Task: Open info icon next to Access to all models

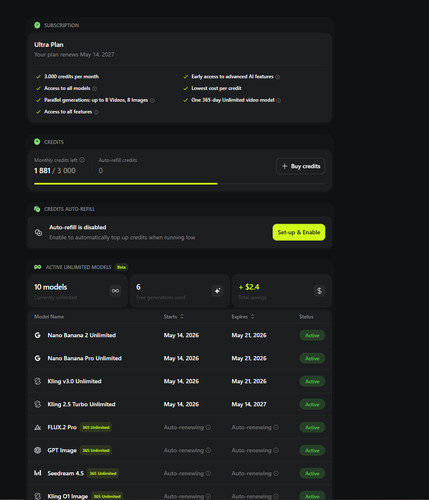Action: tap(95, 89)
